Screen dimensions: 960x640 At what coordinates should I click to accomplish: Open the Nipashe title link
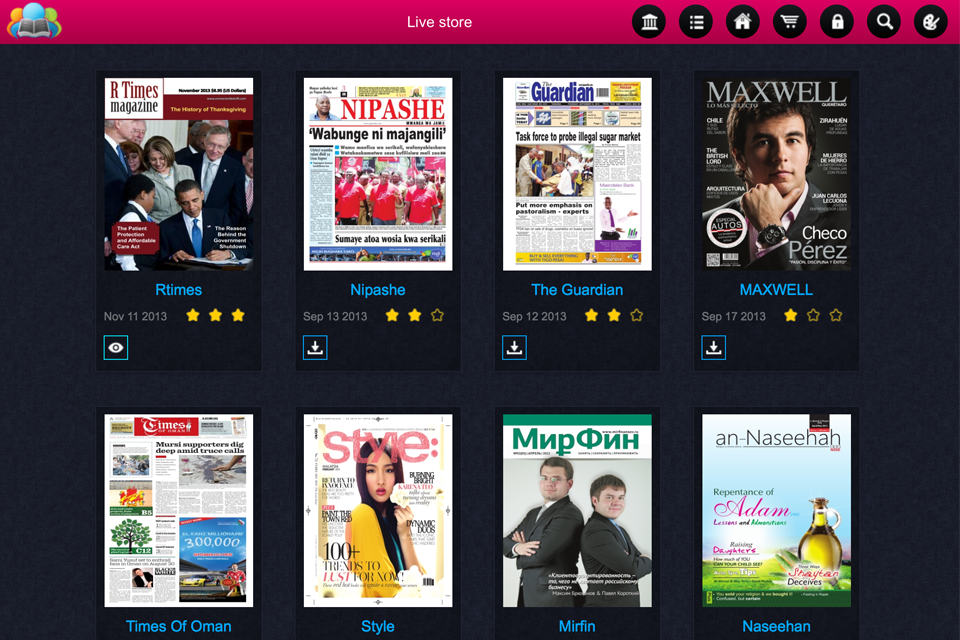pos(378,290)
